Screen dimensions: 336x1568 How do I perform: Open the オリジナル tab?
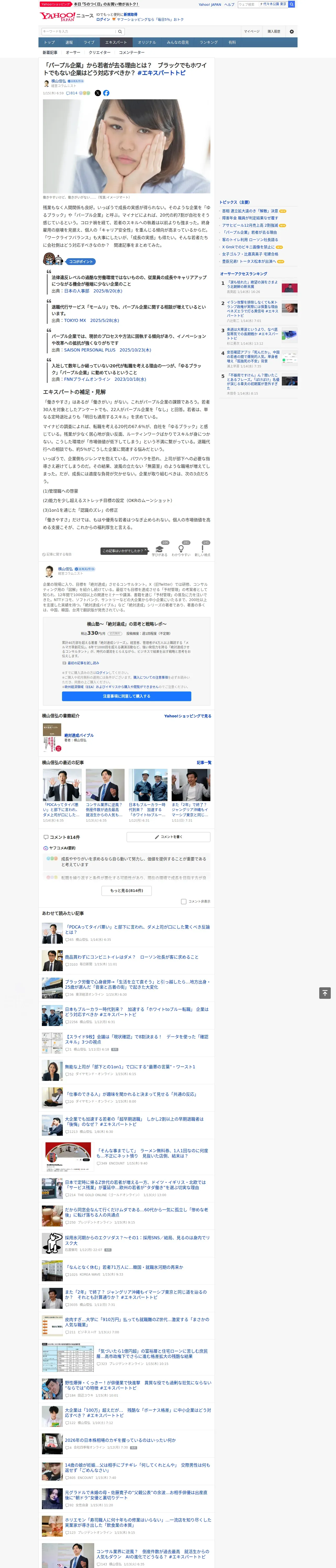coord(147,43)
